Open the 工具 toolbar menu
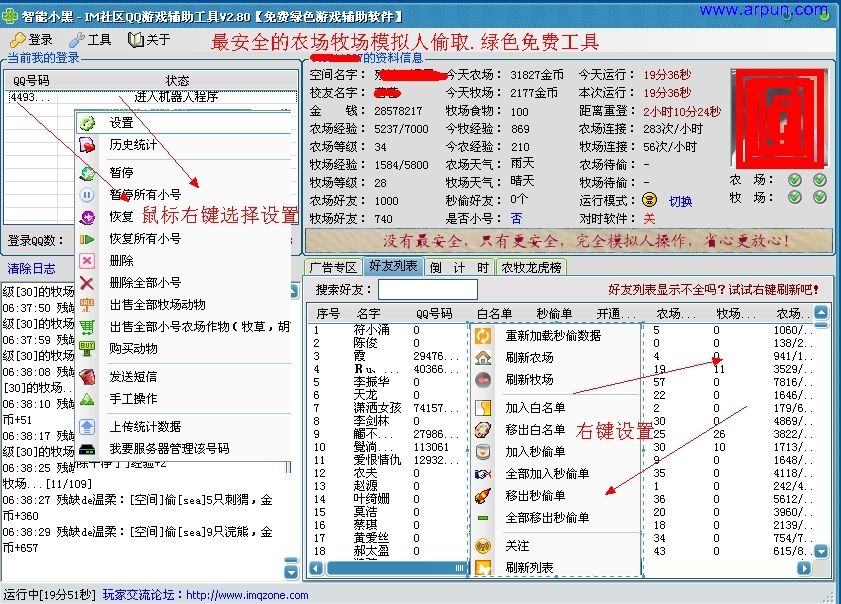Screen dimensions: 841x604 (90, 40)
